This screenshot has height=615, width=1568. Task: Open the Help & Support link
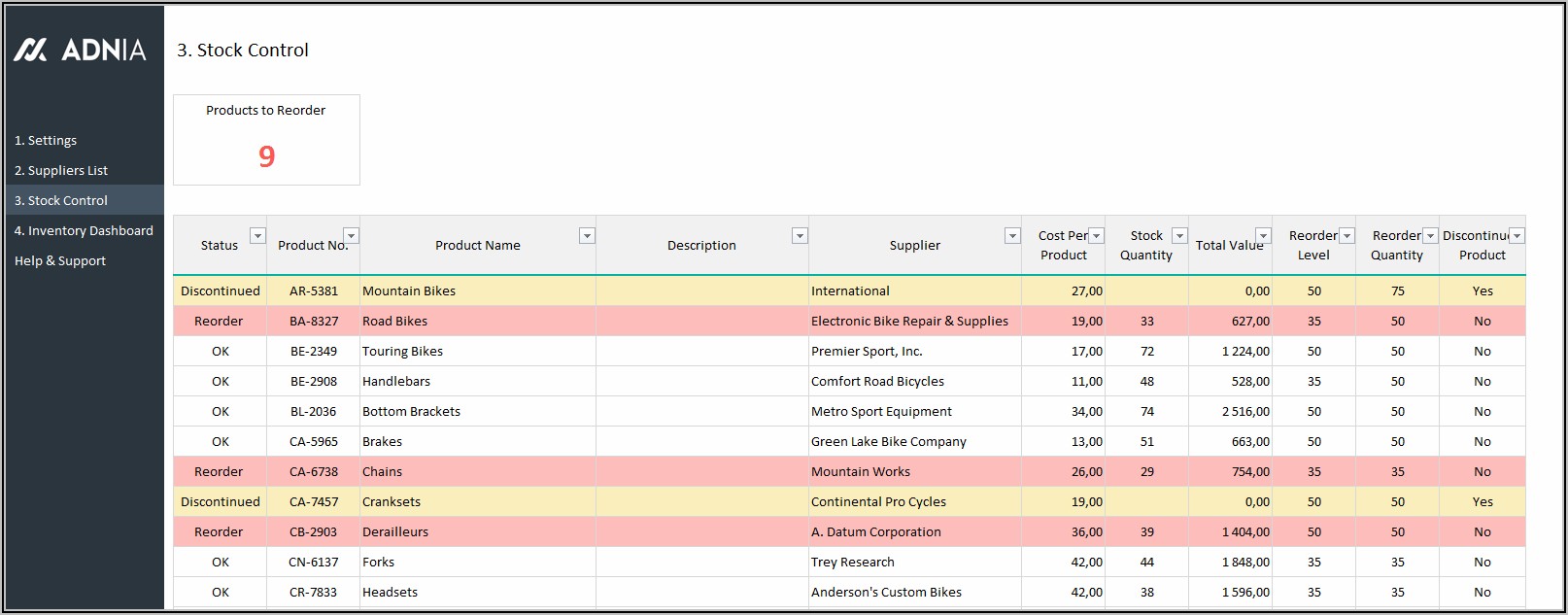(60, 260)
